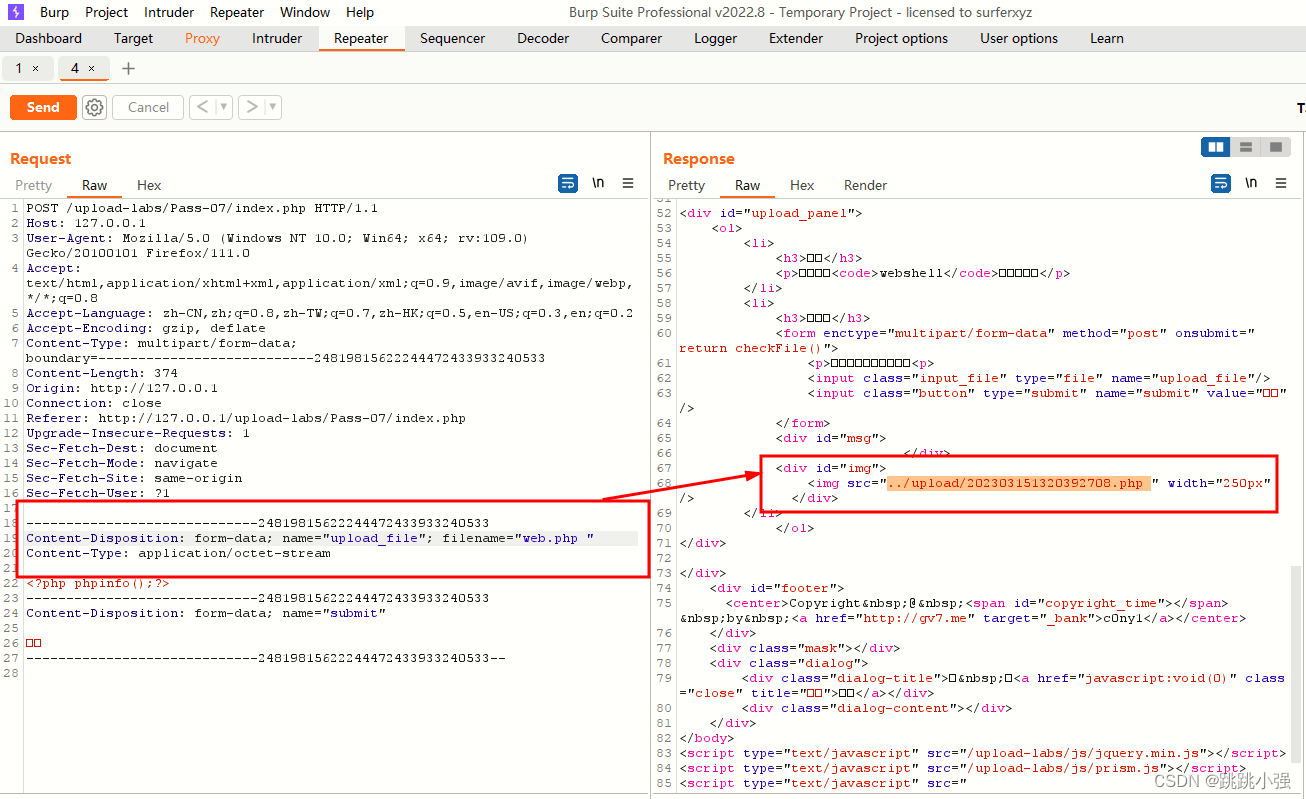This screenshot has height=799, width=1306.
Task: Switch Response view to Pretty
Action: [686, 185]
